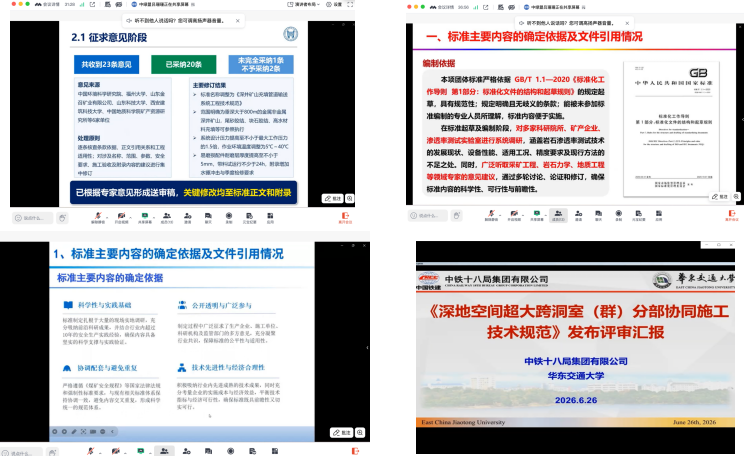Click the record icon in the top-left meeting window

229,216
